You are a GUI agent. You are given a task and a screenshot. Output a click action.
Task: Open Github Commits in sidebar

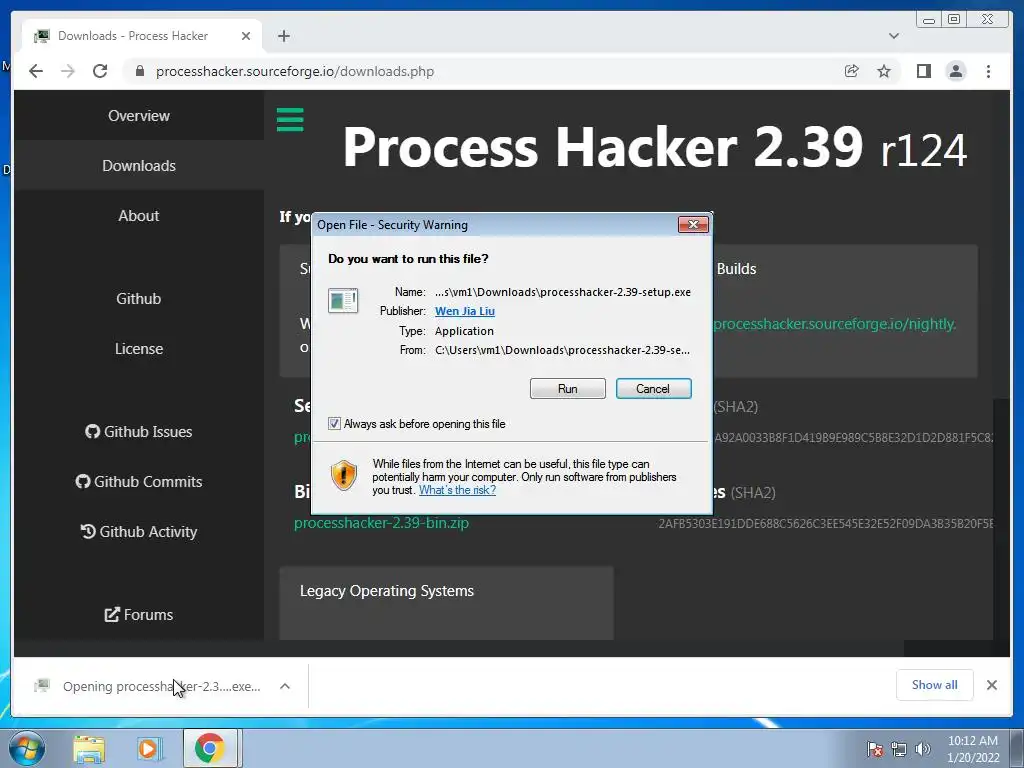(x=138, y=481)
